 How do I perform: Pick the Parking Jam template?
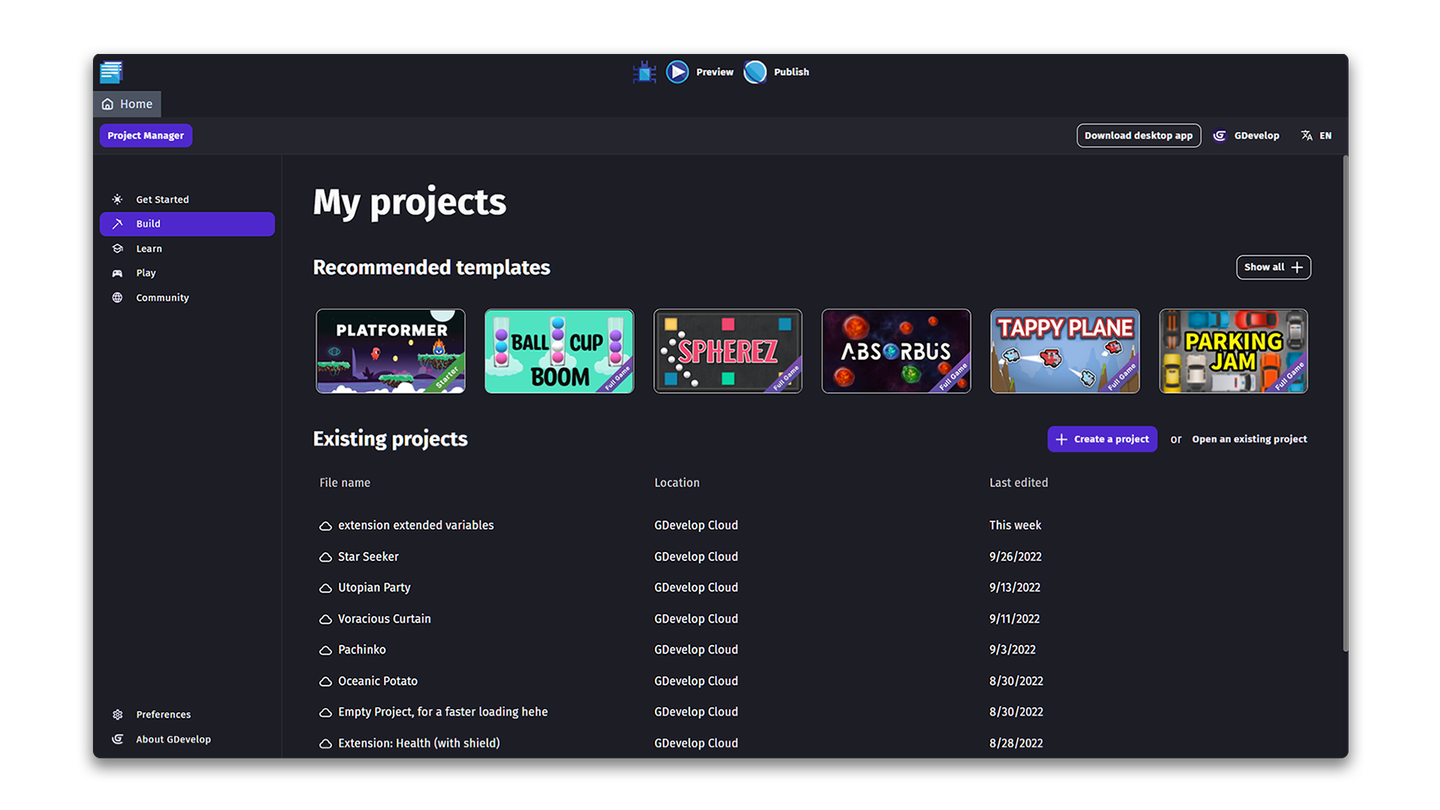tap(1234, 351)
